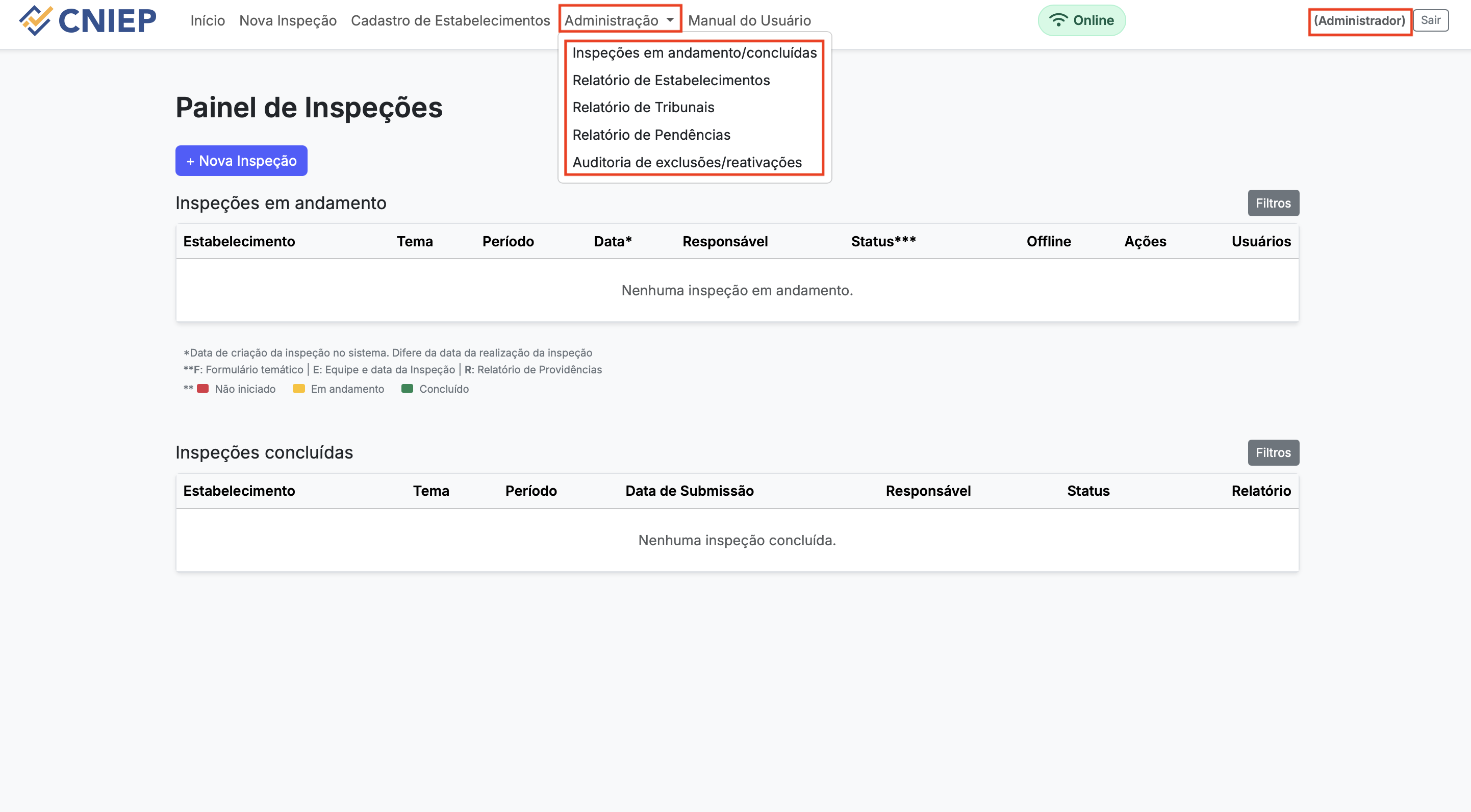Open Relatório de Pendências report
This screenshot has height=812, width=1471.
[x=651, y=135]
